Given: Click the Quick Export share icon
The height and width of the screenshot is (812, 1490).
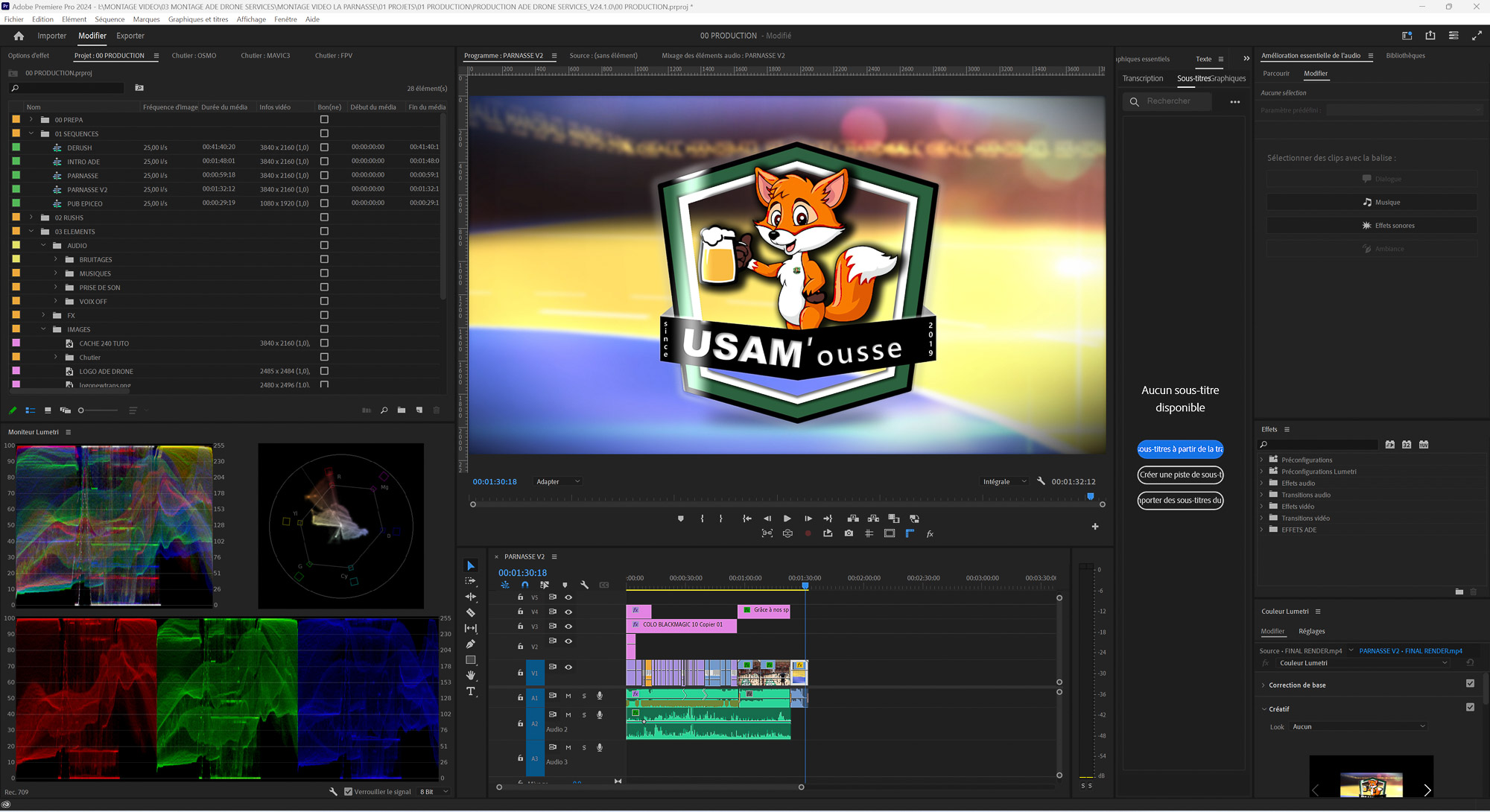Looking at the screenshot, I should click(1430, 36).
